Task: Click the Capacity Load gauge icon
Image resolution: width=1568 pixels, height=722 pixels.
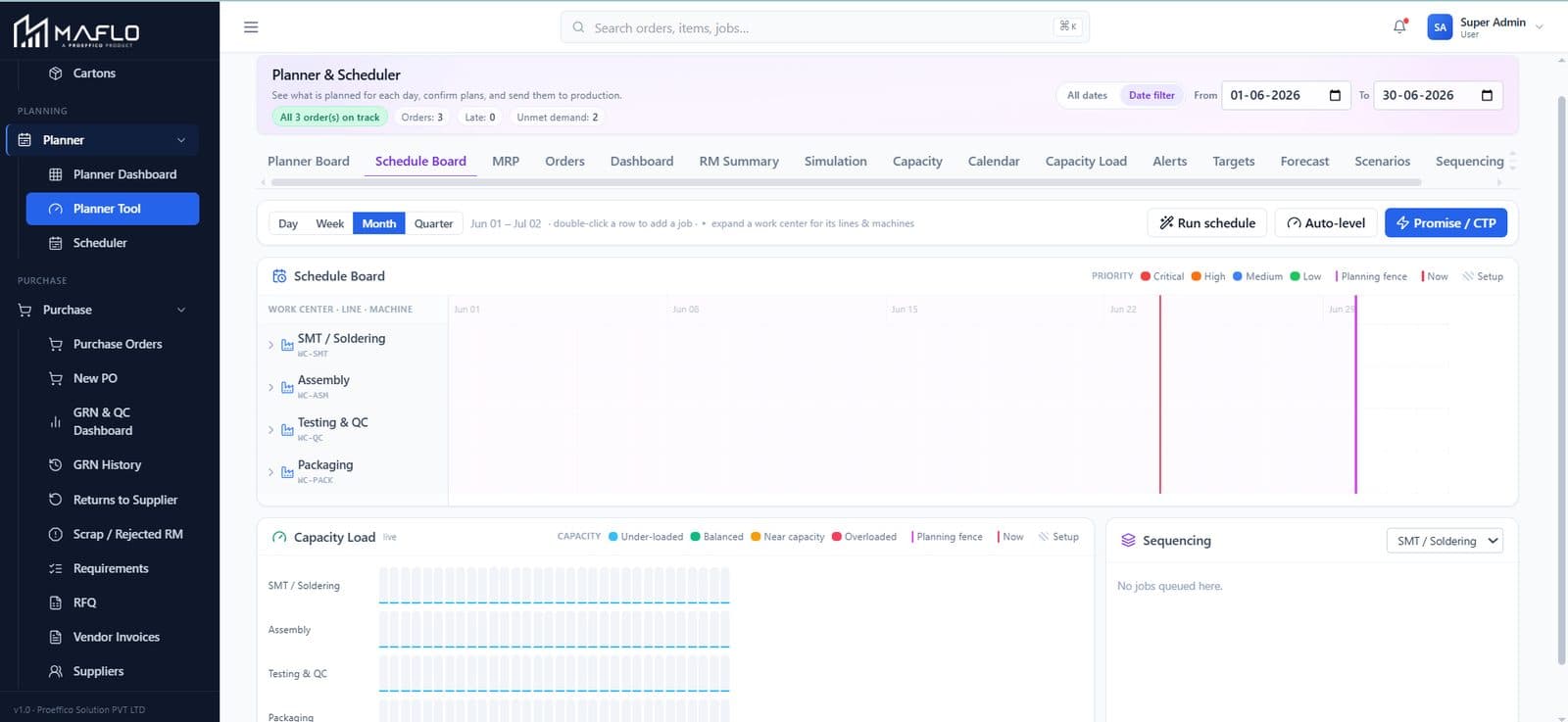Action: coord(279,537)
